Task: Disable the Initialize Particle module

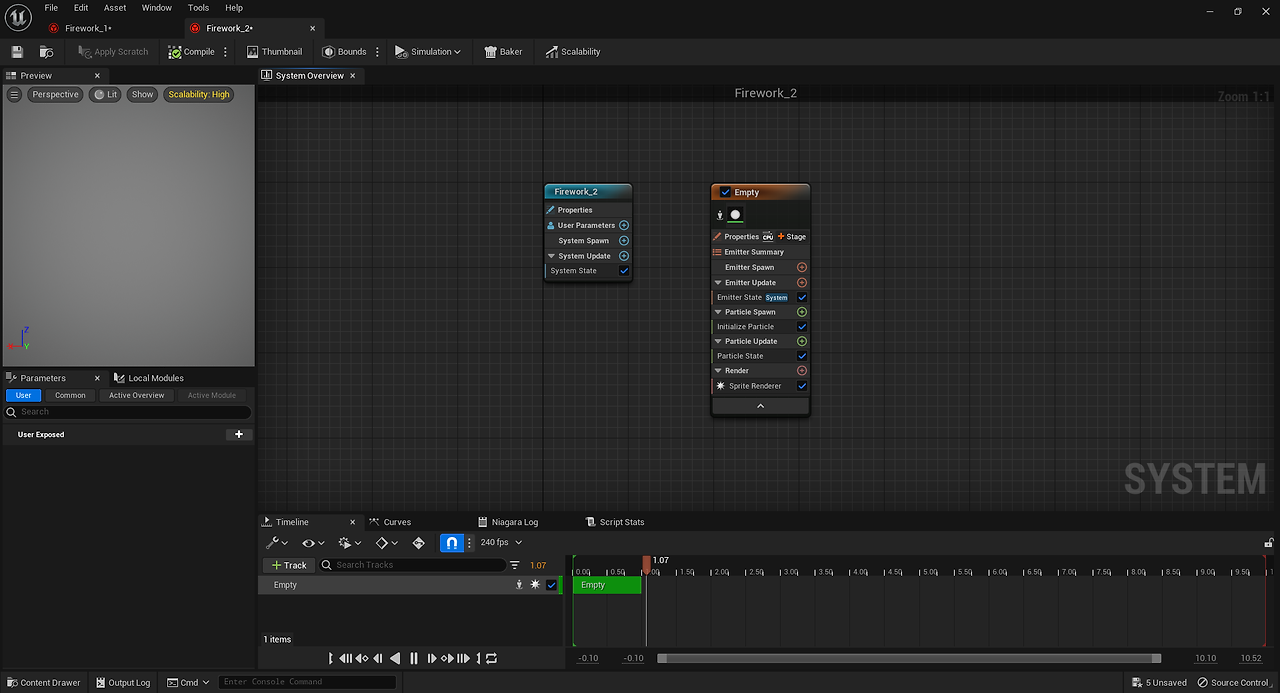Action: 802,326
